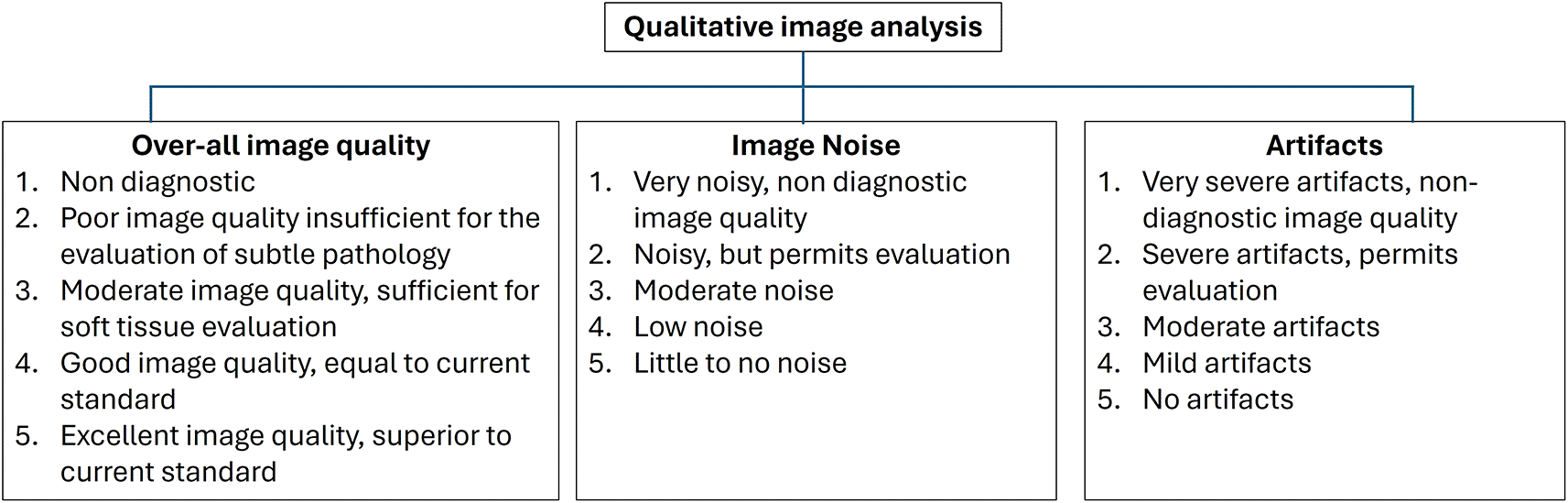Select the Mild artifacts item
Screen dimensions: 1568x503
click(1227, 364)
